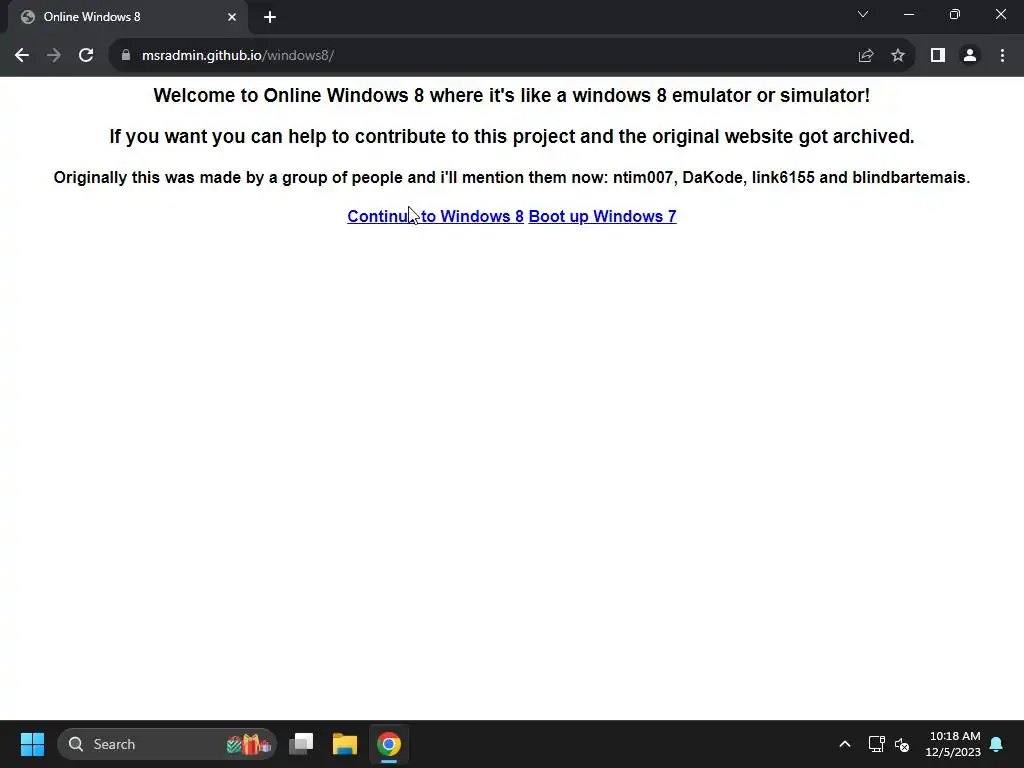1024x768 pixels.
Task: Bookmark this page with the star icon
Action: coord(898,56)
